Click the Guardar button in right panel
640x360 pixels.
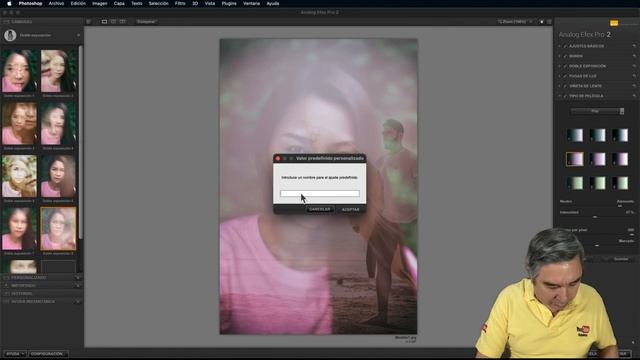point(621,259)
